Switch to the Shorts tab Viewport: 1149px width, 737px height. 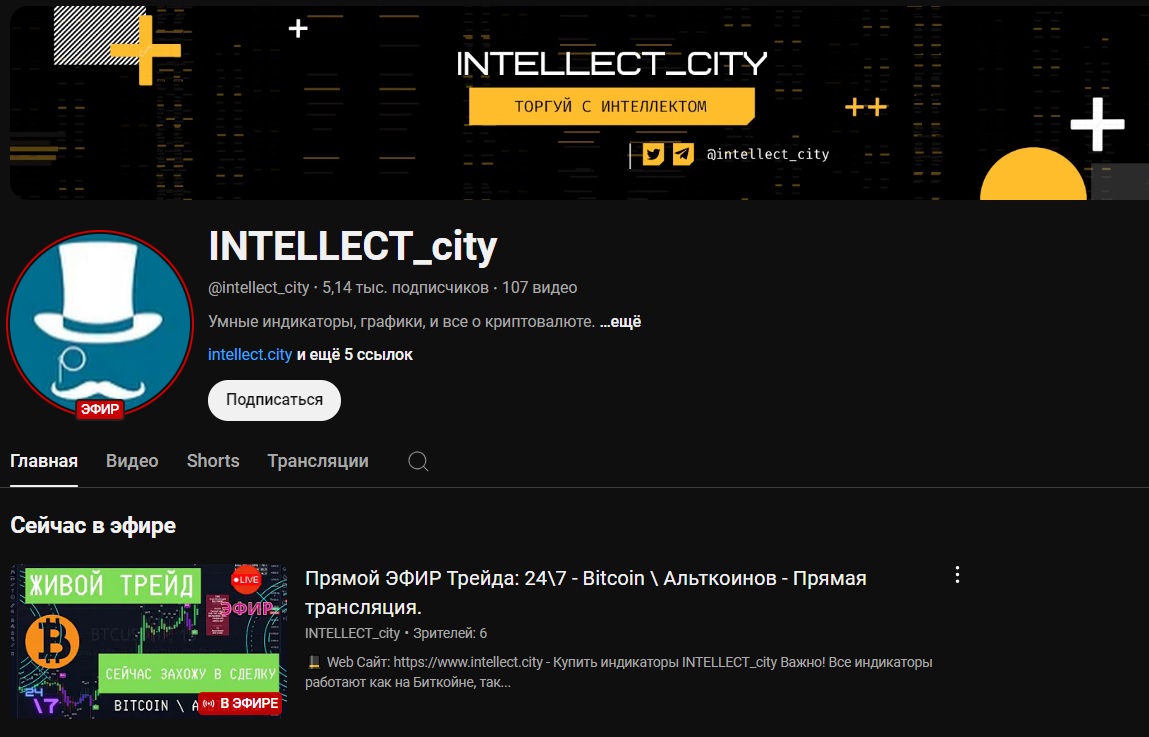coord(213,461)
